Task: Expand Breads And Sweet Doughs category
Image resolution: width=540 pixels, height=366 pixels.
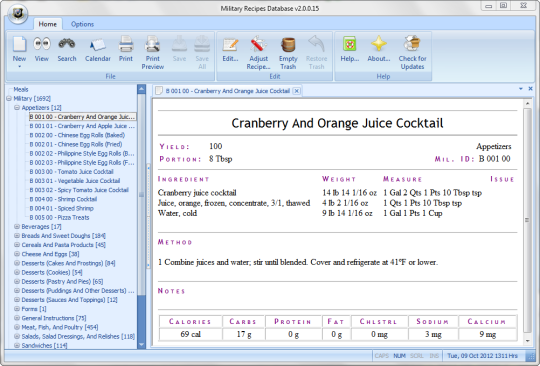Action: (x=17, y=236)
